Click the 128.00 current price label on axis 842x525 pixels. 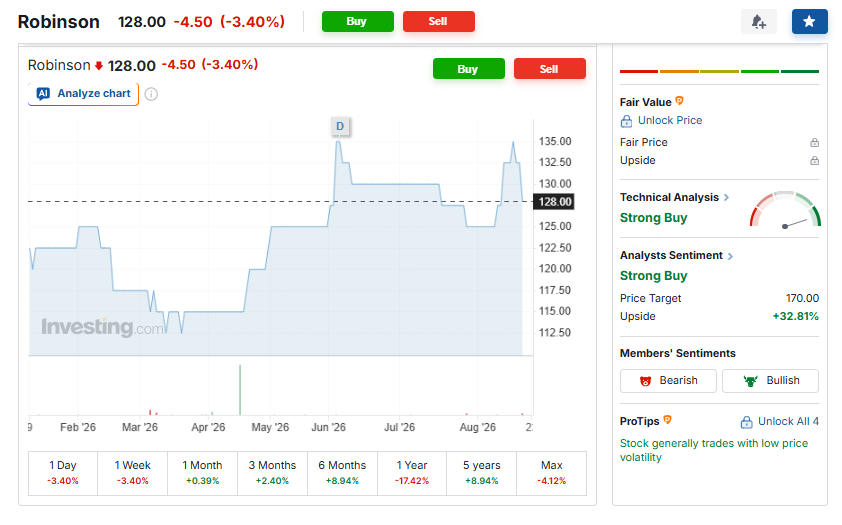coord(554,202)
